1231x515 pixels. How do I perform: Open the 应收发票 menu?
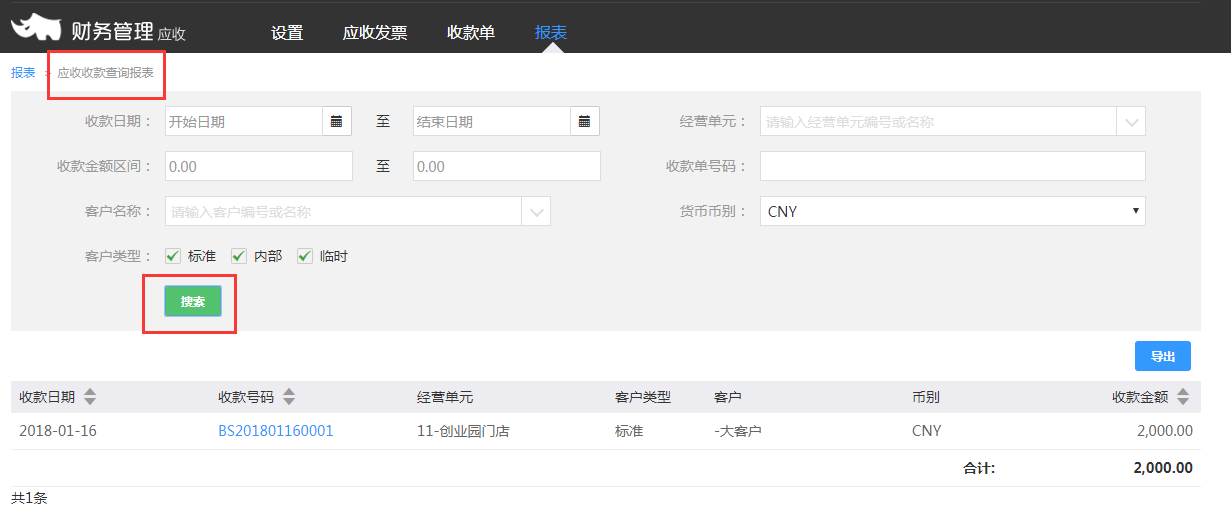coord(375,32)
